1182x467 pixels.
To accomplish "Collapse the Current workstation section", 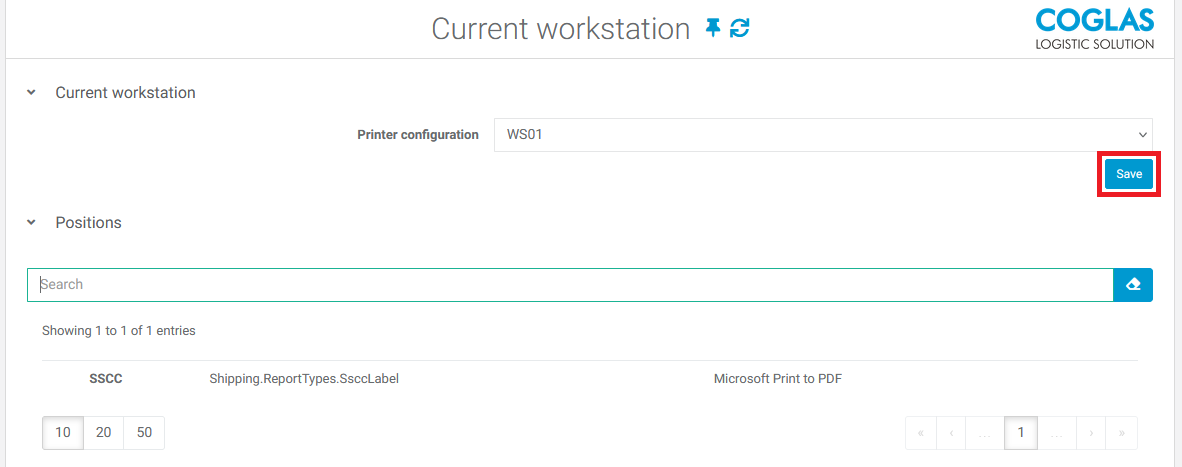I will tap(31, 93).
